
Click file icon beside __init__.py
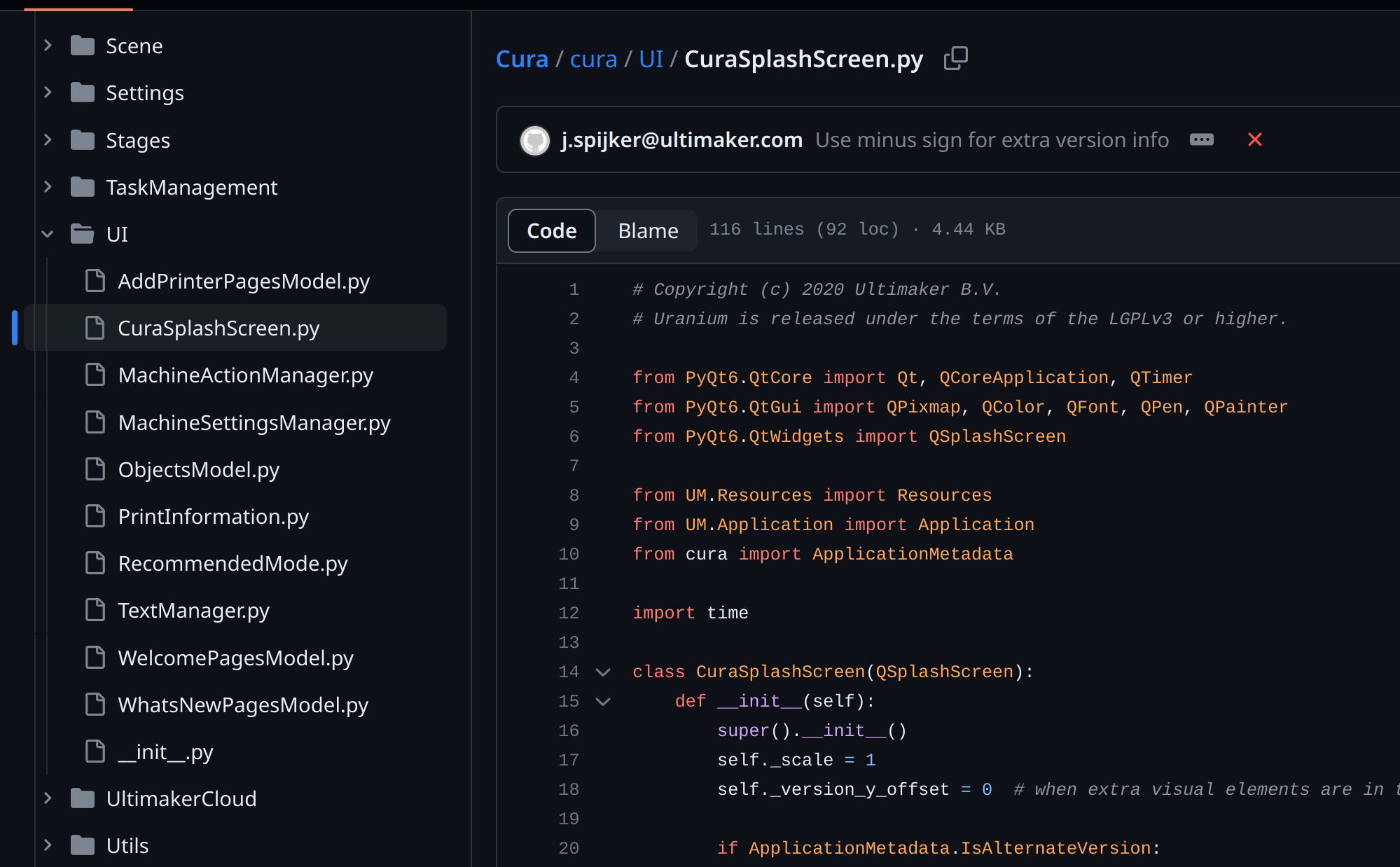(95, 751)
